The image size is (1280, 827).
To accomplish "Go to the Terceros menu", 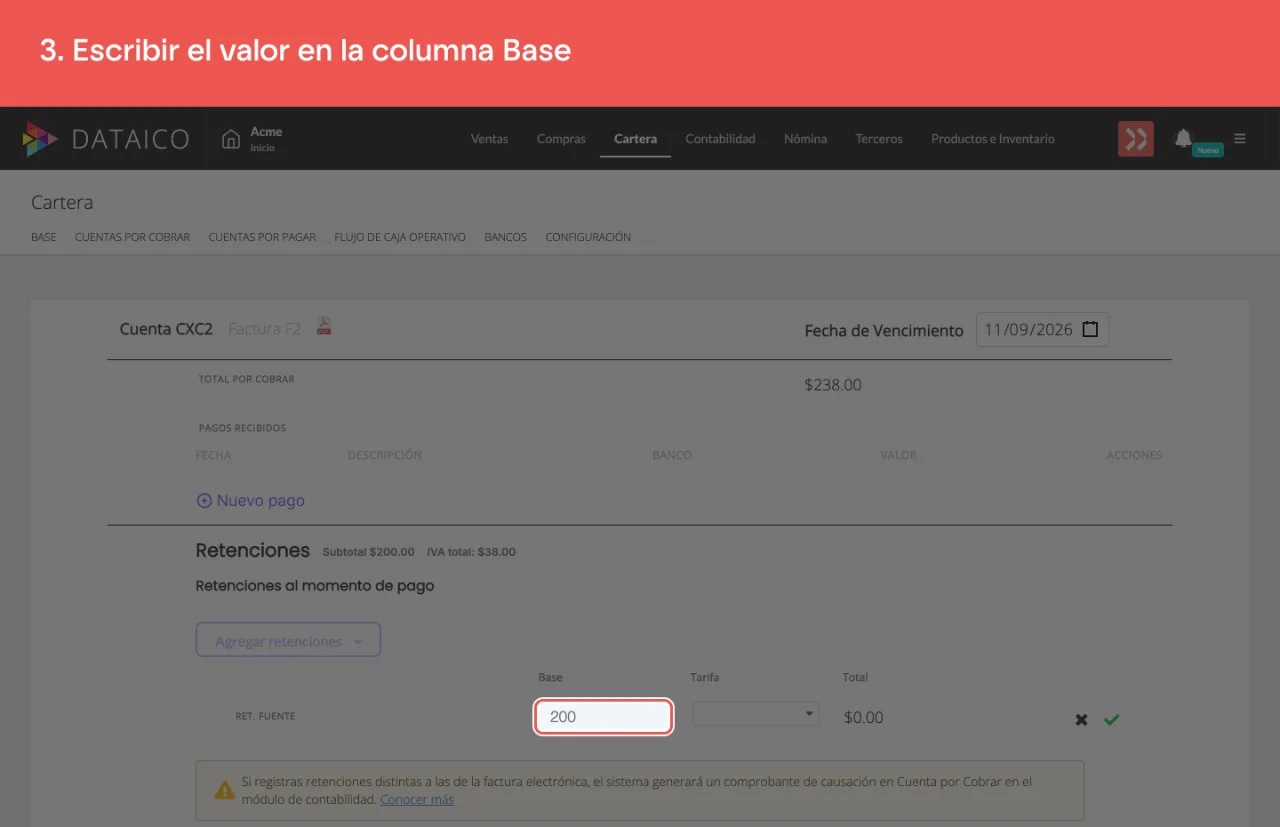I will [x=879, y=139].
